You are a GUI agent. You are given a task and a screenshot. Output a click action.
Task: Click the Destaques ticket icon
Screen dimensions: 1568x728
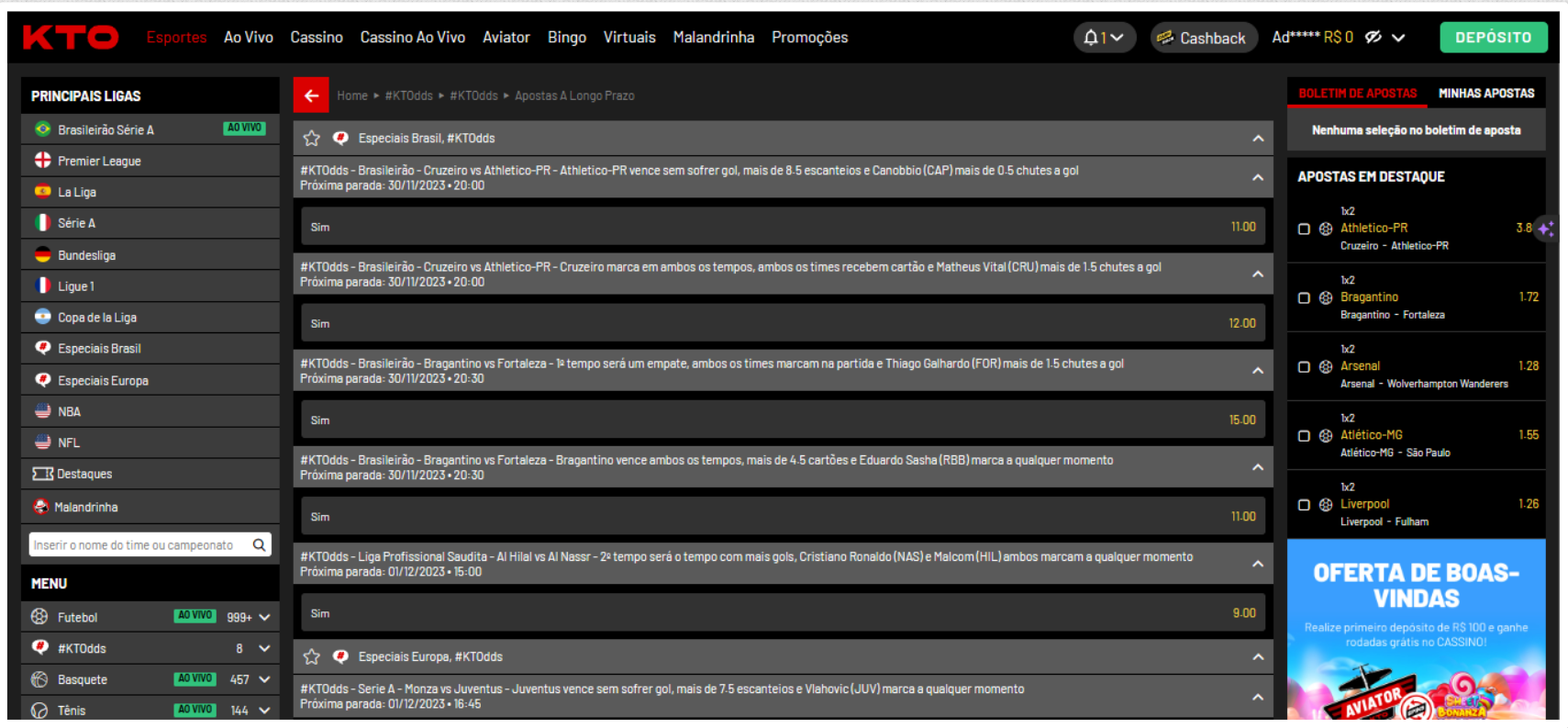coord(42,474)
